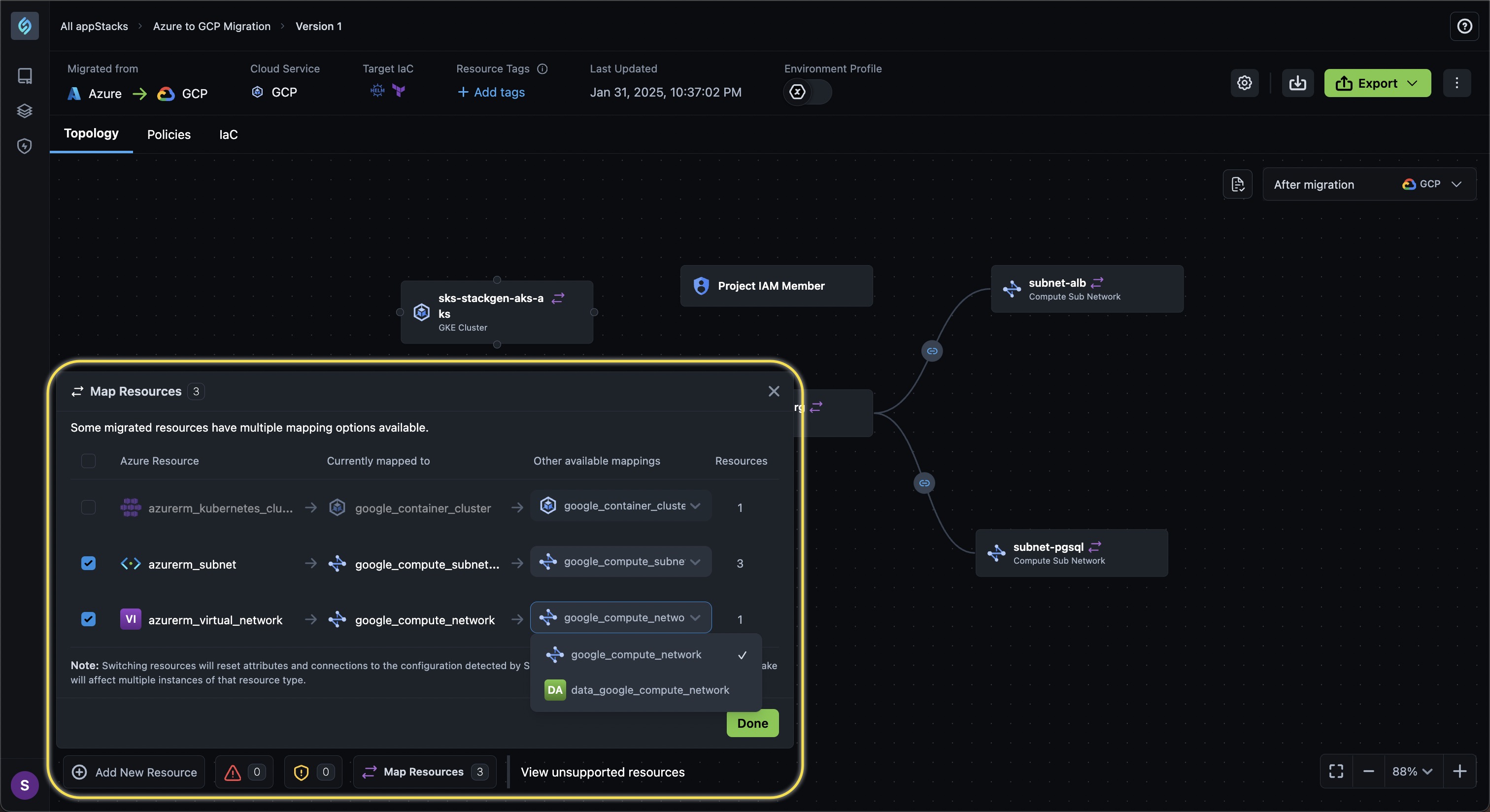Zoom out with minus icon
The height and width of the screenshot is (812, 1490).
[x=1368, y=772]
